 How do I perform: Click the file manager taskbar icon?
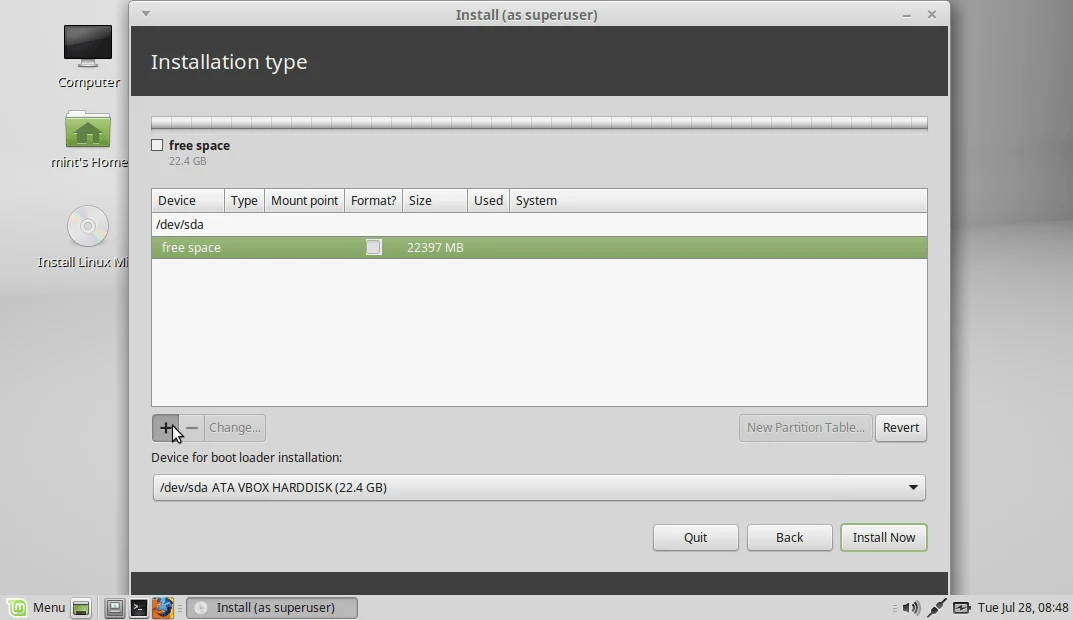point(114,607)
